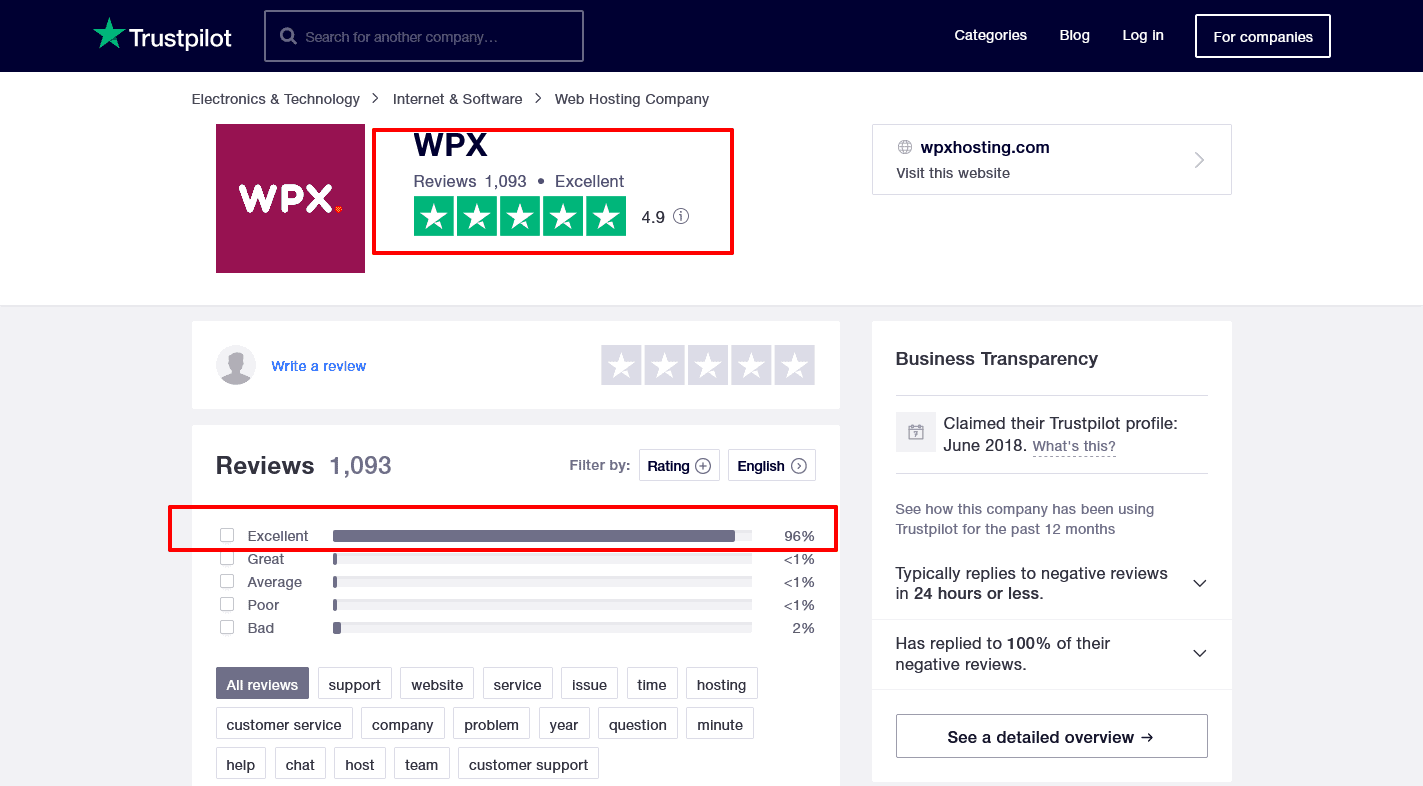Click the Bad 2% rating bar

[x=543, y=628]
